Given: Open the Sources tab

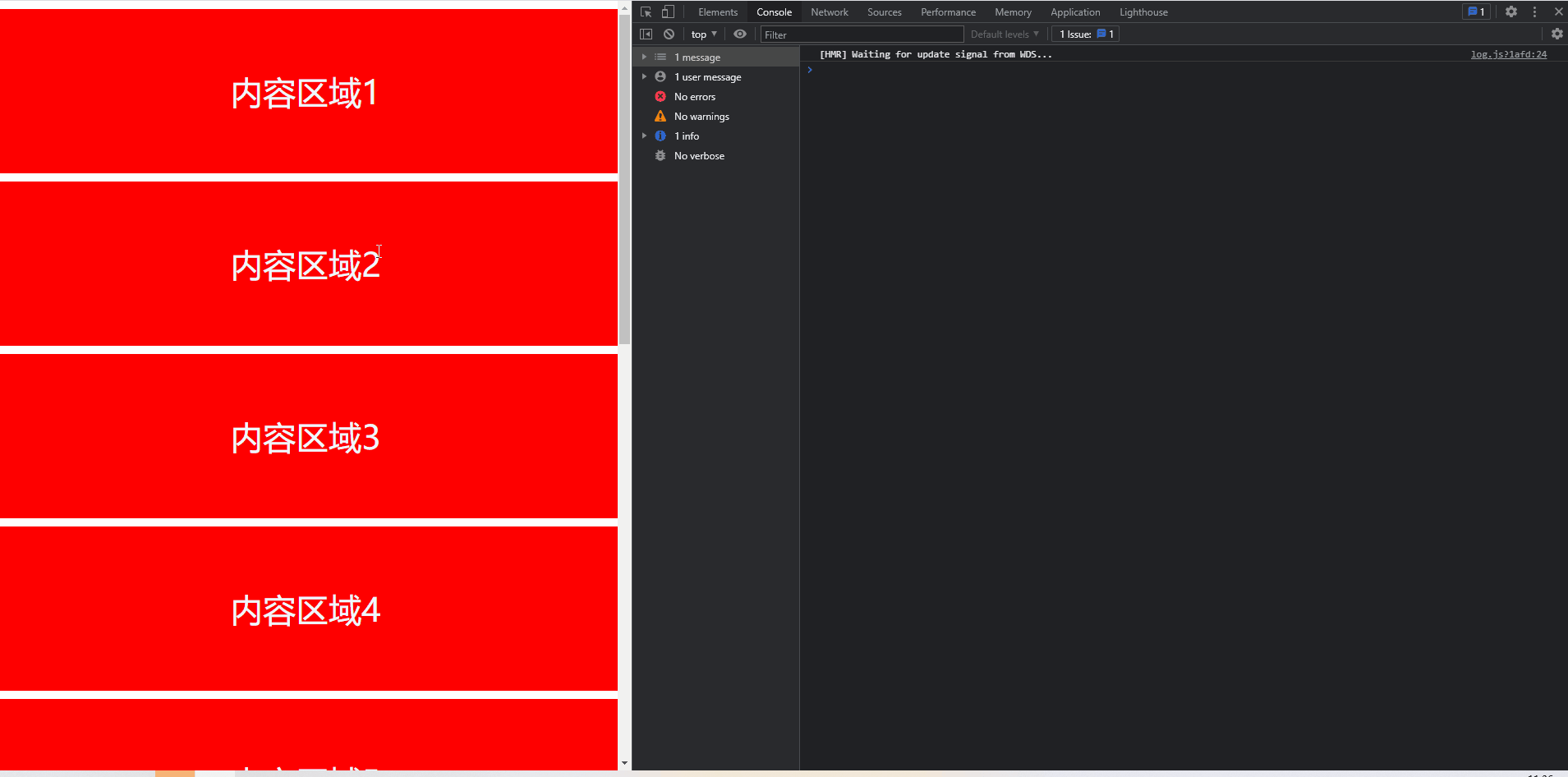Looking at the screenshot, I should pos(885,11).
